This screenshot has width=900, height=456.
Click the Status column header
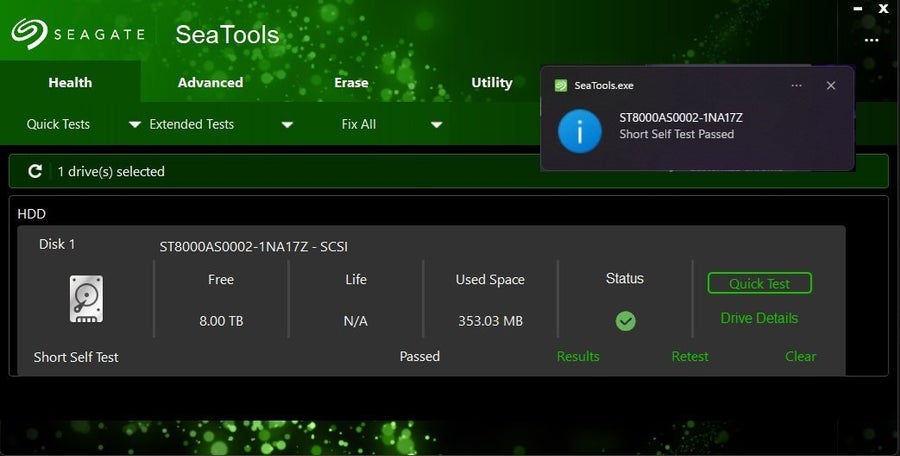click(624, 279)
